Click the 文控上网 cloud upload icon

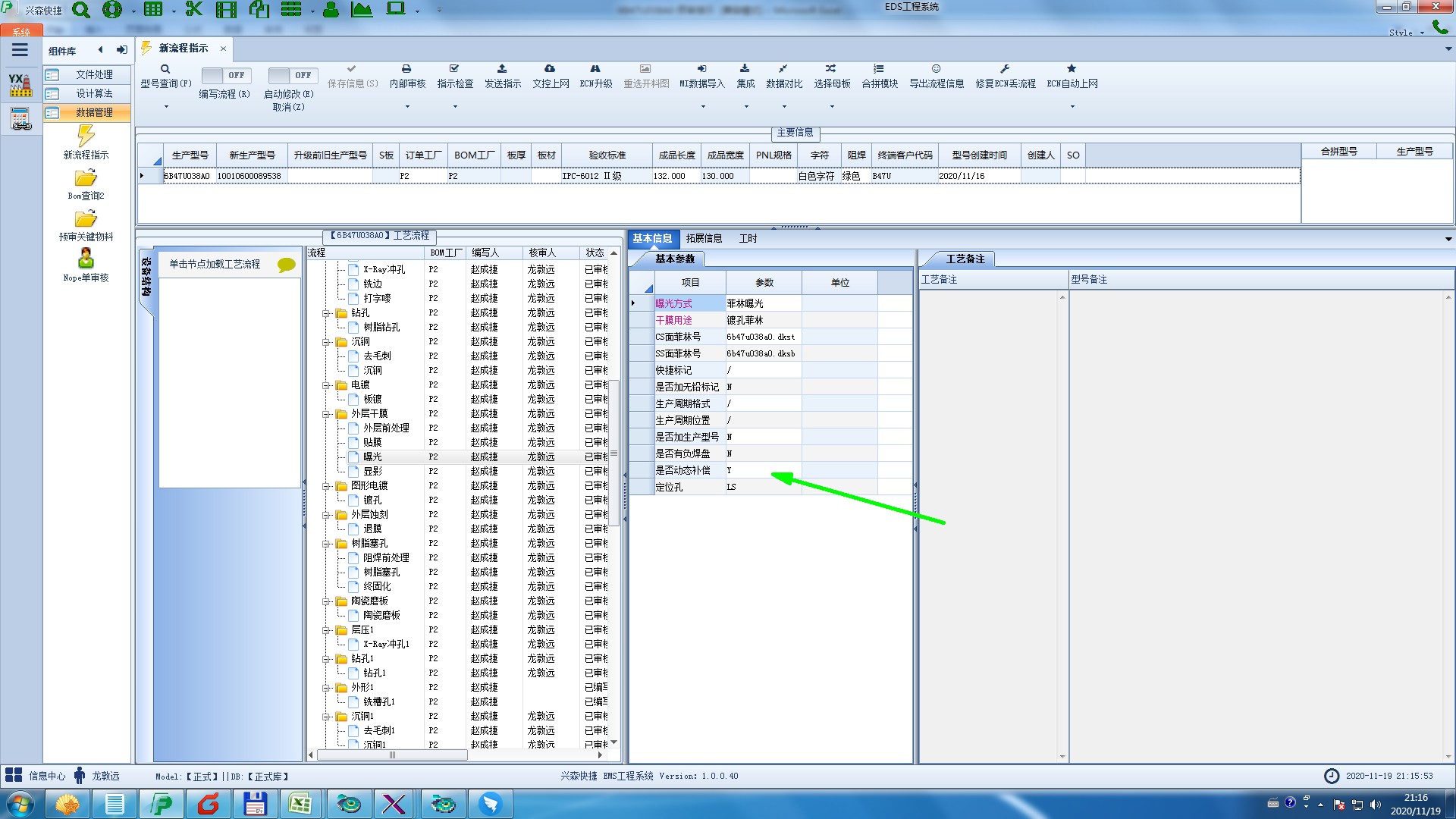pos(550,69)
